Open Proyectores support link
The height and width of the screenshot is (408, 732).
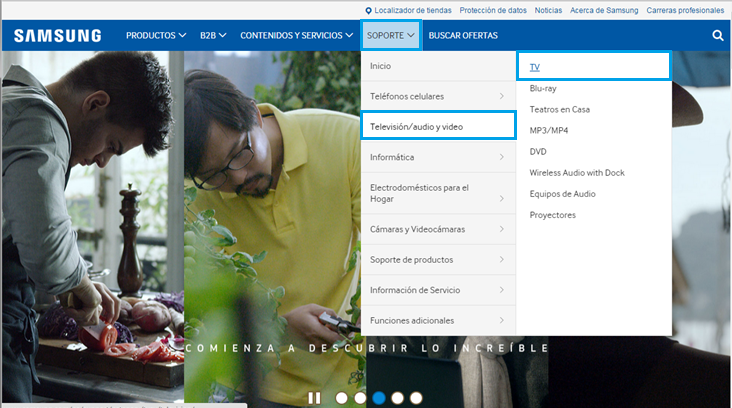point(553,215)
